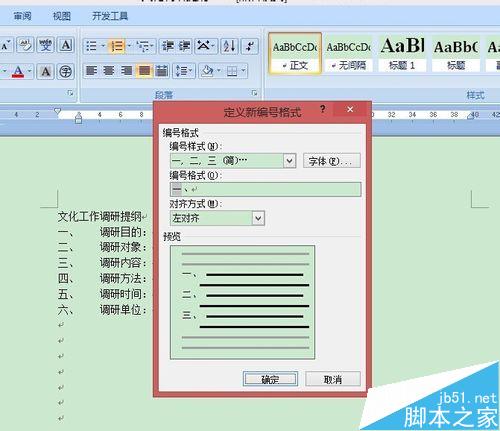Open the Enclose Characters (字) tool
500x431 pixels.
point(66,71)
